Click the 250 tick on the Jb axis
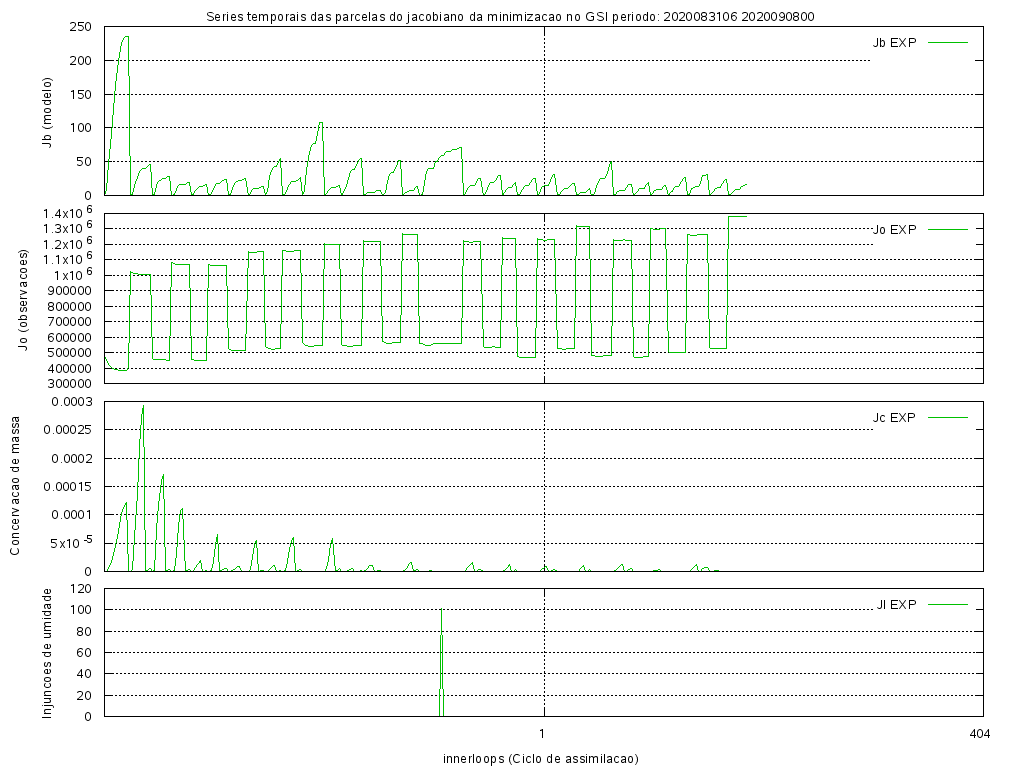The height and width of the screenshot is (768, 1024). coord(81,27)
